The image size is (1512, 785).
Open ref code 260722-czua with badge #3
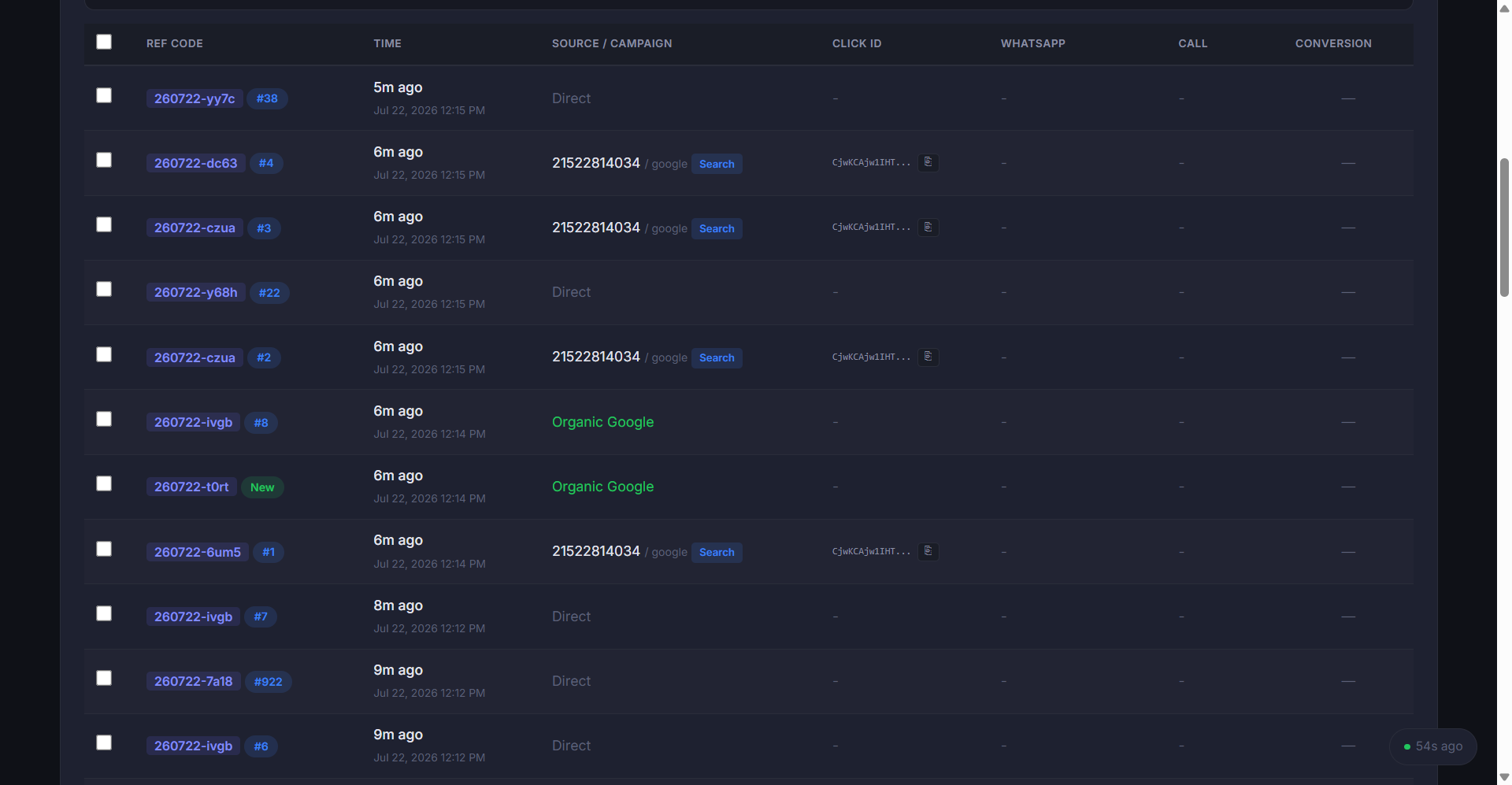[x=195, y=228]
